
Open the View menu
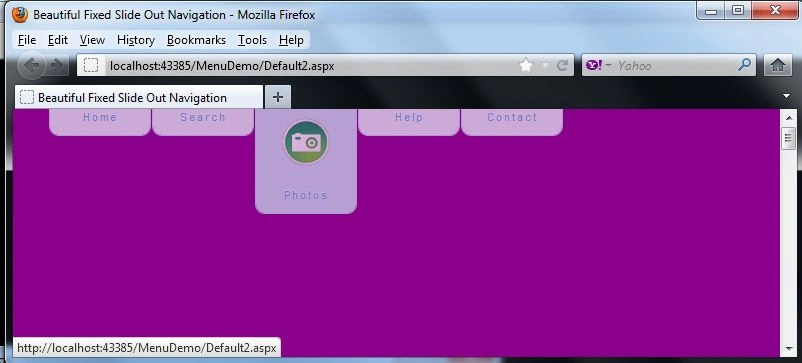click(x=92, y=40)
